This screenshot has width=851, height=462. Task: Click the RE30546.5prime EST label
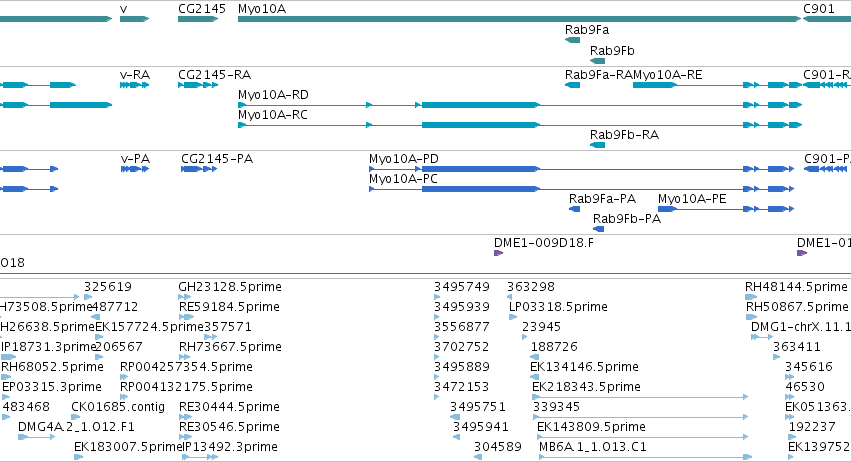229,427
